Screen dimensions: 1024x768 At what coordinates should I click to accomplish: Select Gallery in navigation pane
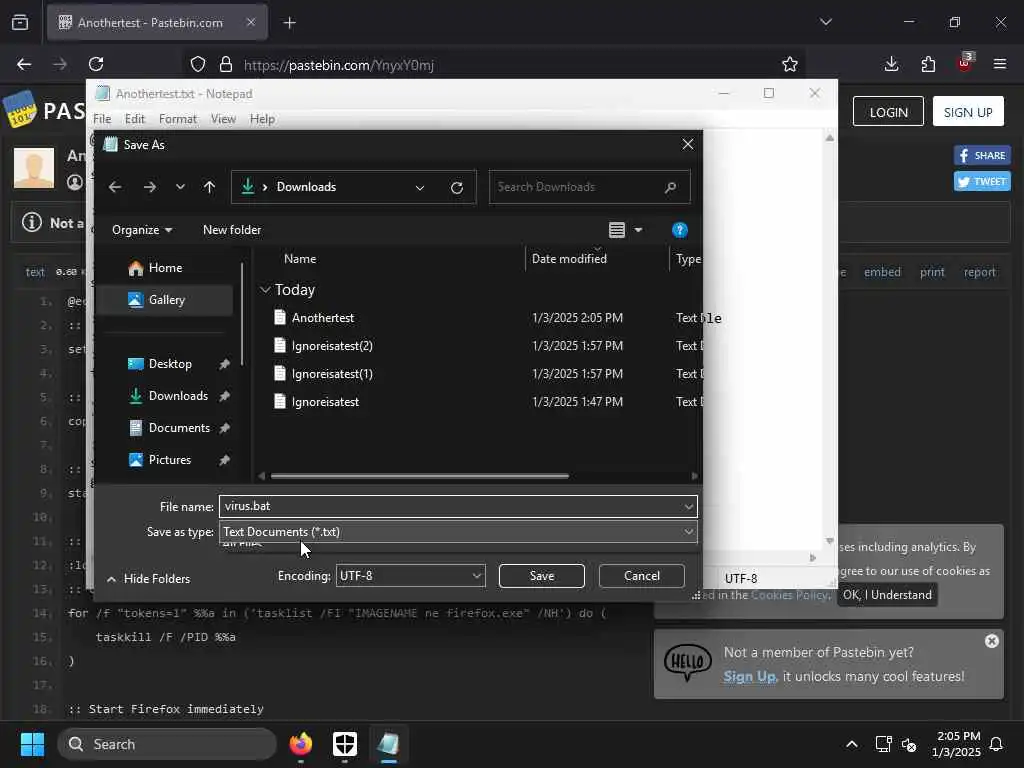click(165, 300)
